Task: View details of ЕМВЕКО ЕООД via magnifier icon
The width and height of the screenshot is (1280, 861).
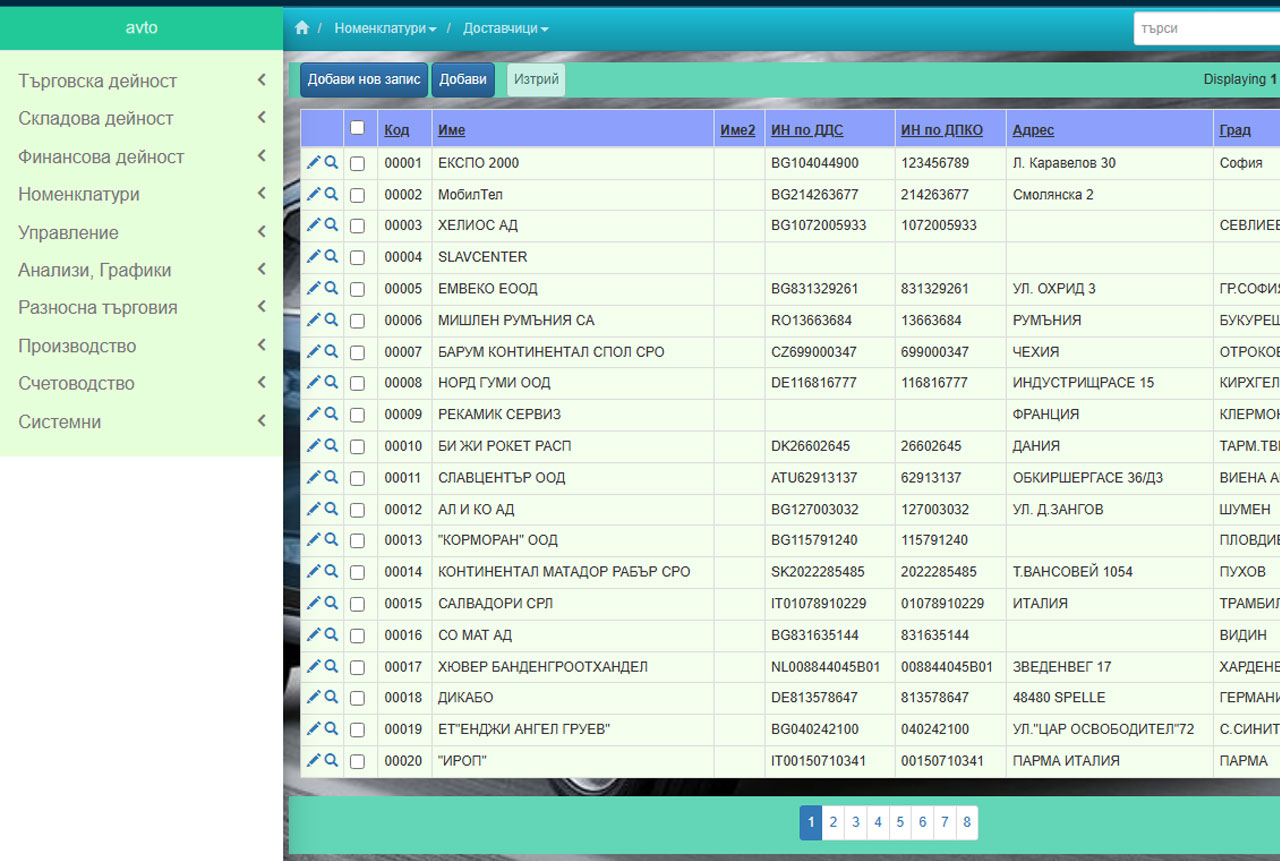Action: [x=331, y=288]
